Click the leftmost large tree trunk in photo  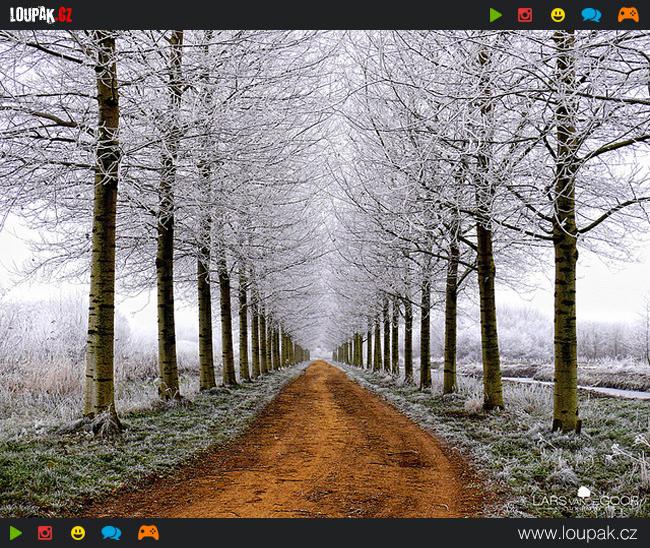click(x=102, y=250)
